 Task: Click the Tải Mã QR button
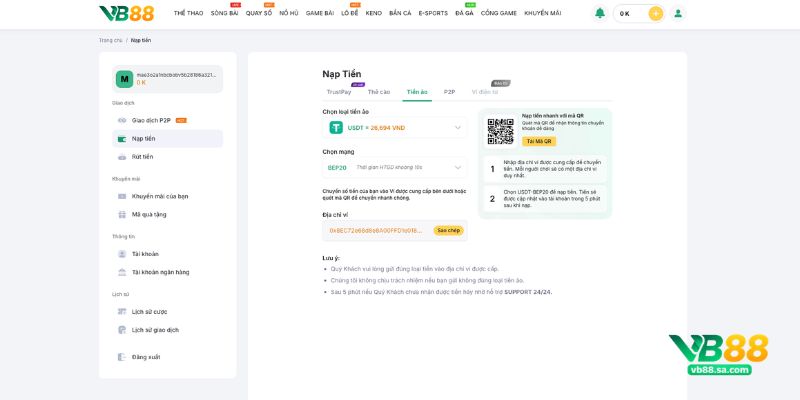click(x=539, y=141)
